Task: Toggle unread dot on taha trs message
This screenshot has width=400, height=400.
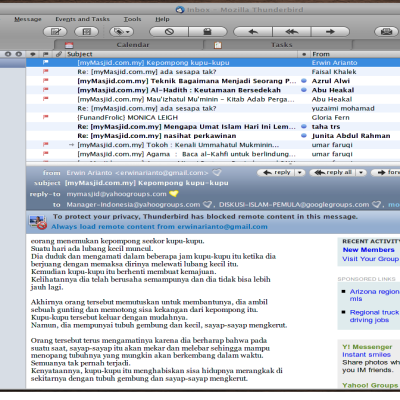Action: click(x=304, y=126)
